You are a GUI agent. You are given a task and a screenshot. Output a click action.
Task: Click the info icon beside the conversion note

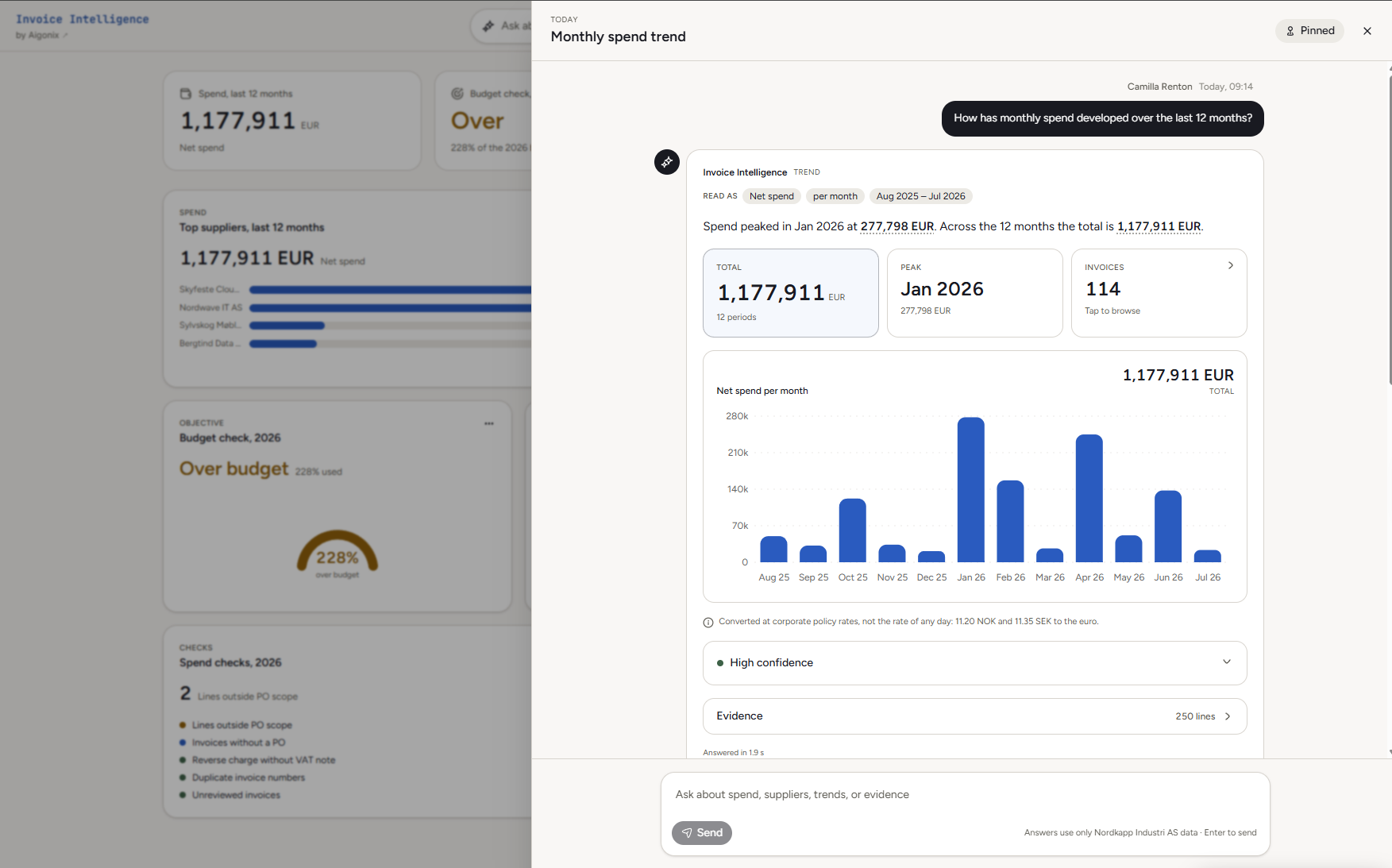(x=708, y=623)
